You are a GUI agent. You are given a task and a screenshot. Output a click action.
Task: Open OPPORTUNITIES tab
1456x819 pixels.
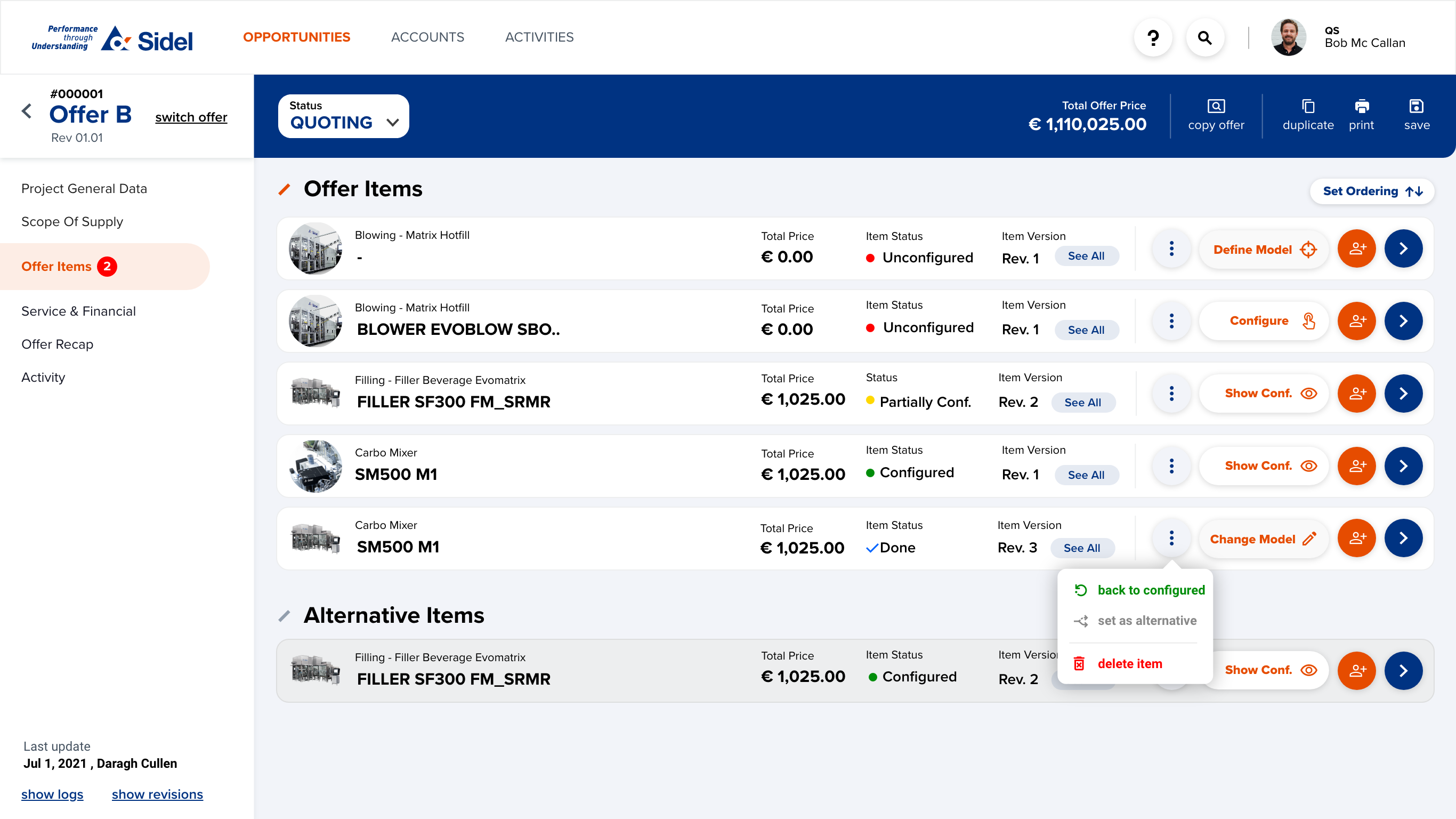[296, 37]
